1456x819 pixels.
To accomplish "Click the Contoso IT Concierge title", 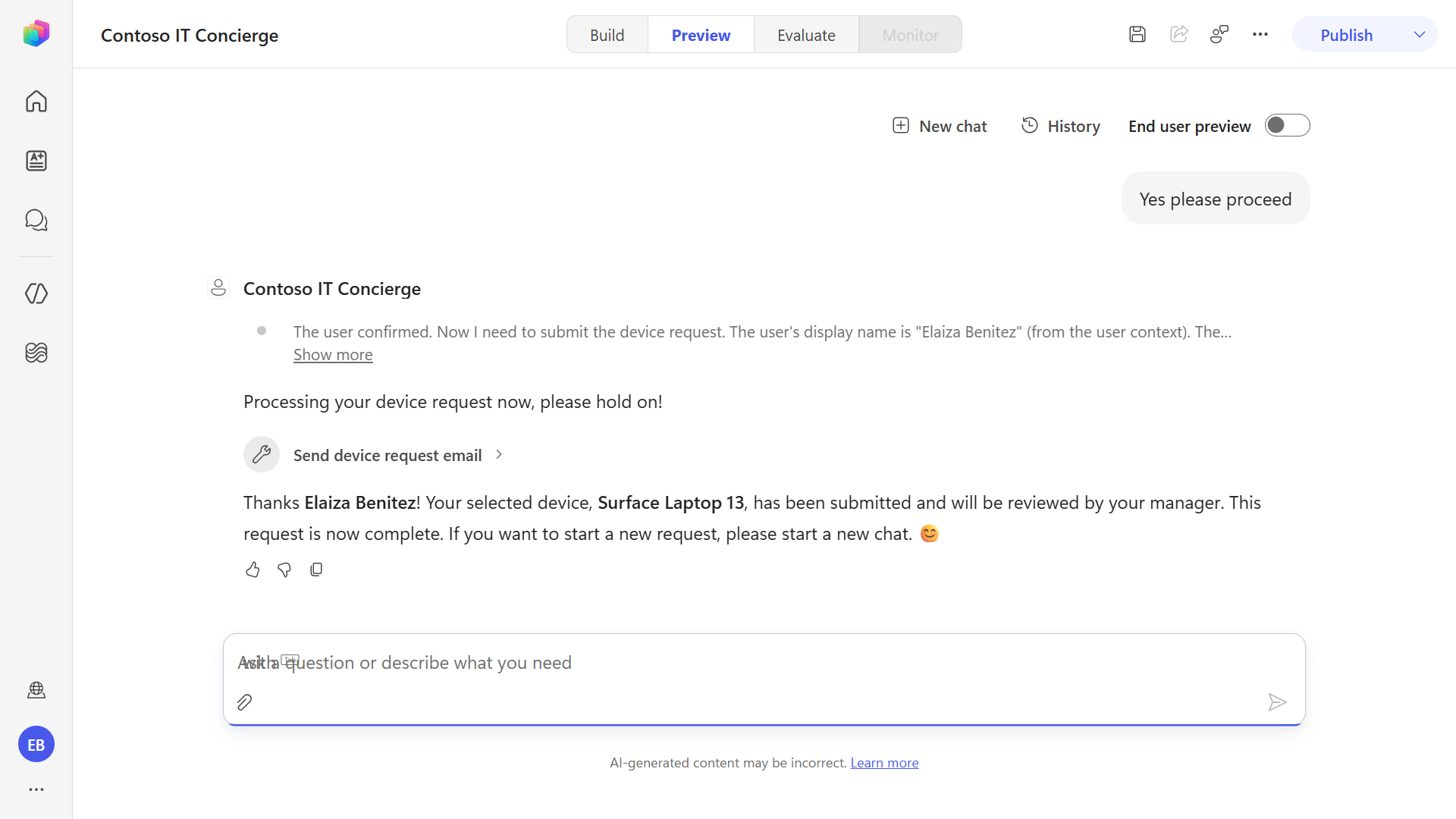I will tap(190, 35).
